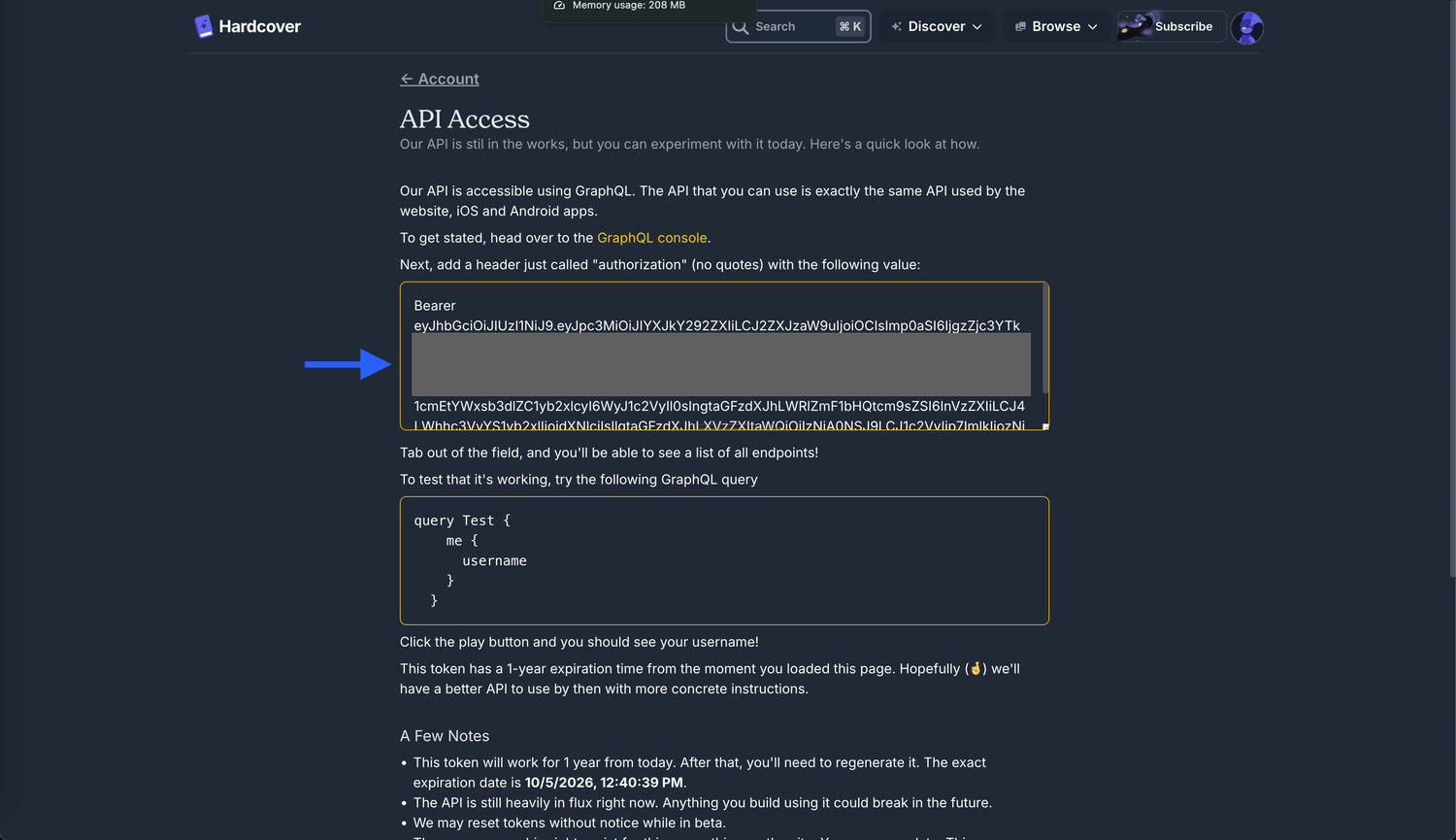Screen dimensions: 1456x840
Task: Click the memory usage info icon
Action: point(558,8)
